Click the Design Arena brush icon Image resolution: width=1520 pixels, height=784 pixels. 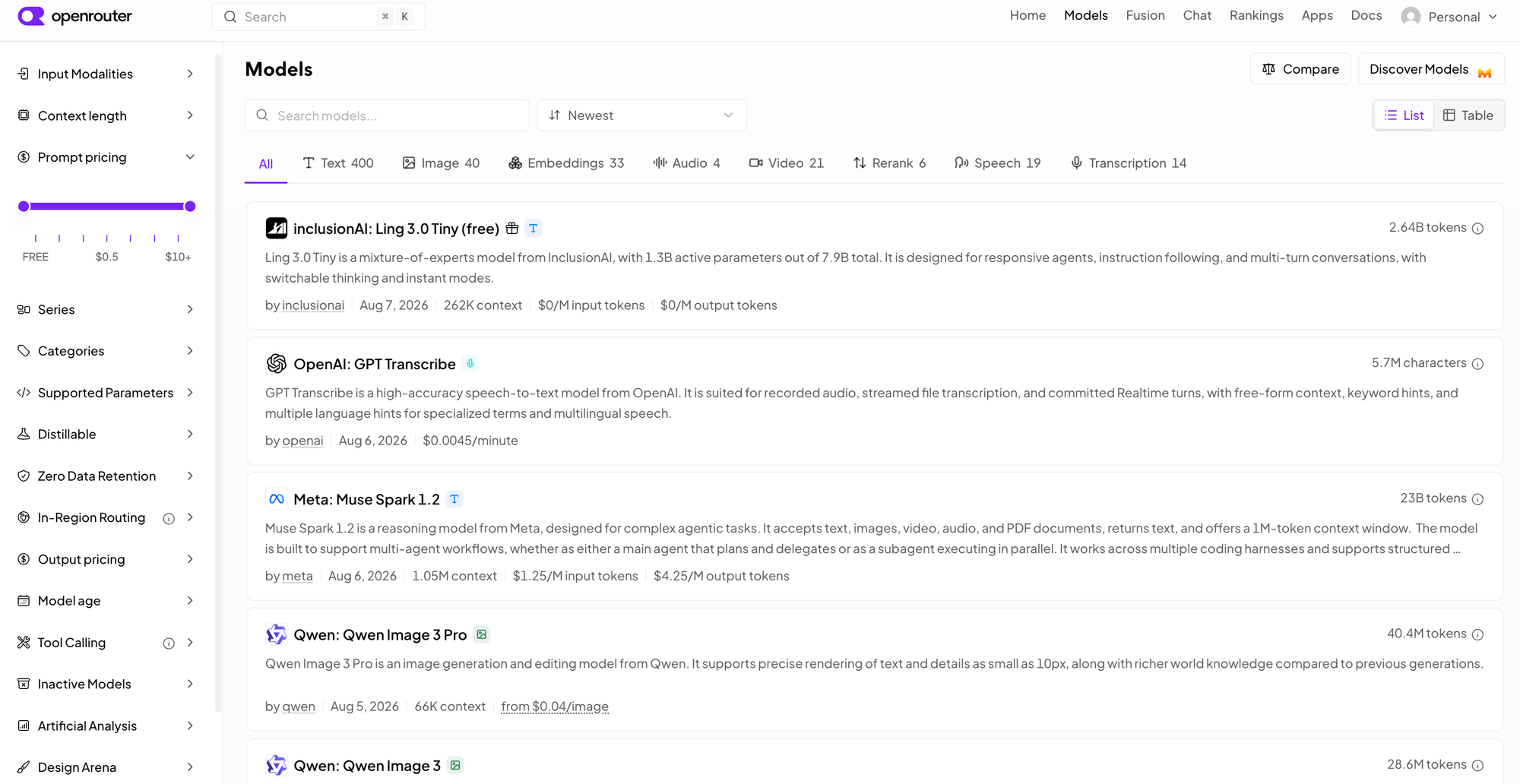coord(24,767)
